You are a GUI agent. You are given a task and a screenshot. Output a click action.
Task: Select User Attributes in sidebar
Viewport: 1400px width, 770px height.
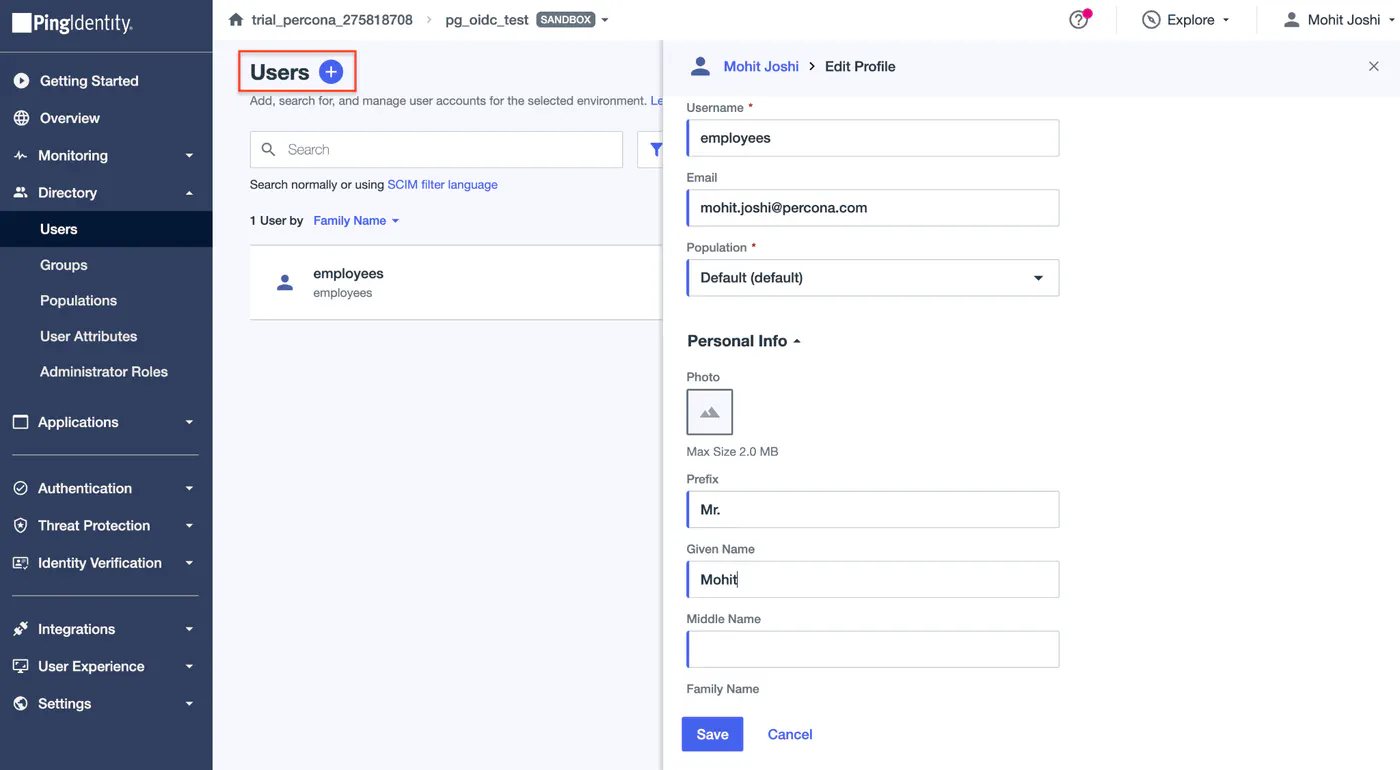pos(88,336)
